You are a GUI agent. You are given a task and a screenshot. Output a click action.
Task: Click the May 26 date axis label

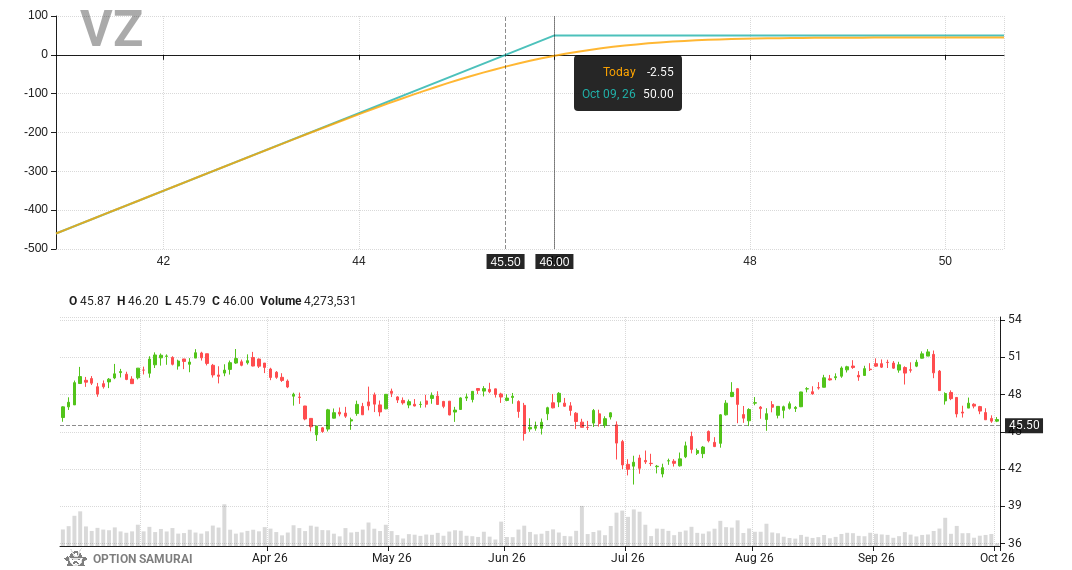392,558
